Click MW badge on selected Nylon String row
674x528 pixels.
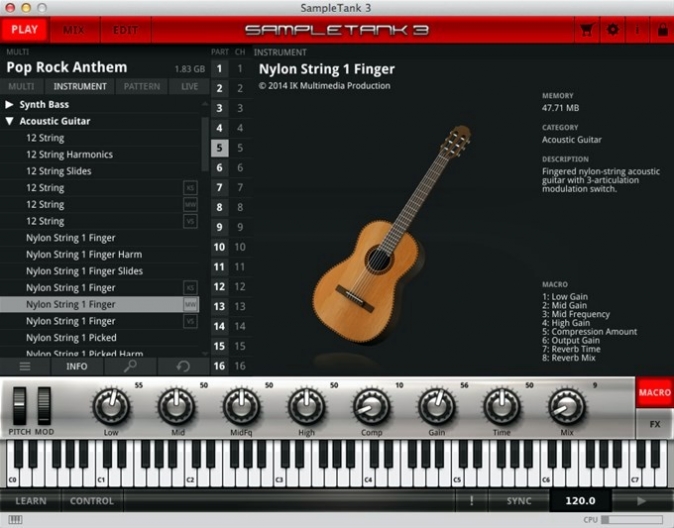pyautogui.click(x=190, y=304)
